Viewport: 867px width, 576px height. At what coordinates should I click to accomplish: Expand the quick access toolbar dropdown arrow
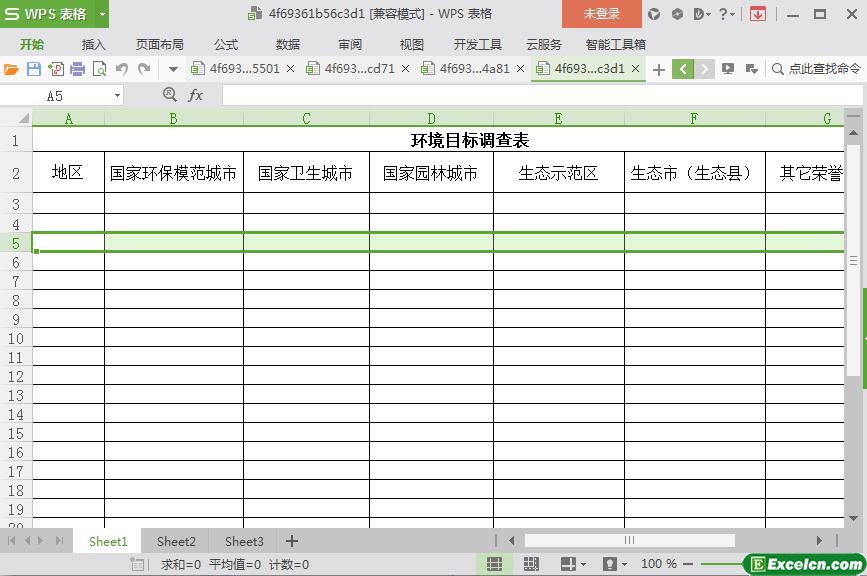pyautogui.click(x=173, y=69)
